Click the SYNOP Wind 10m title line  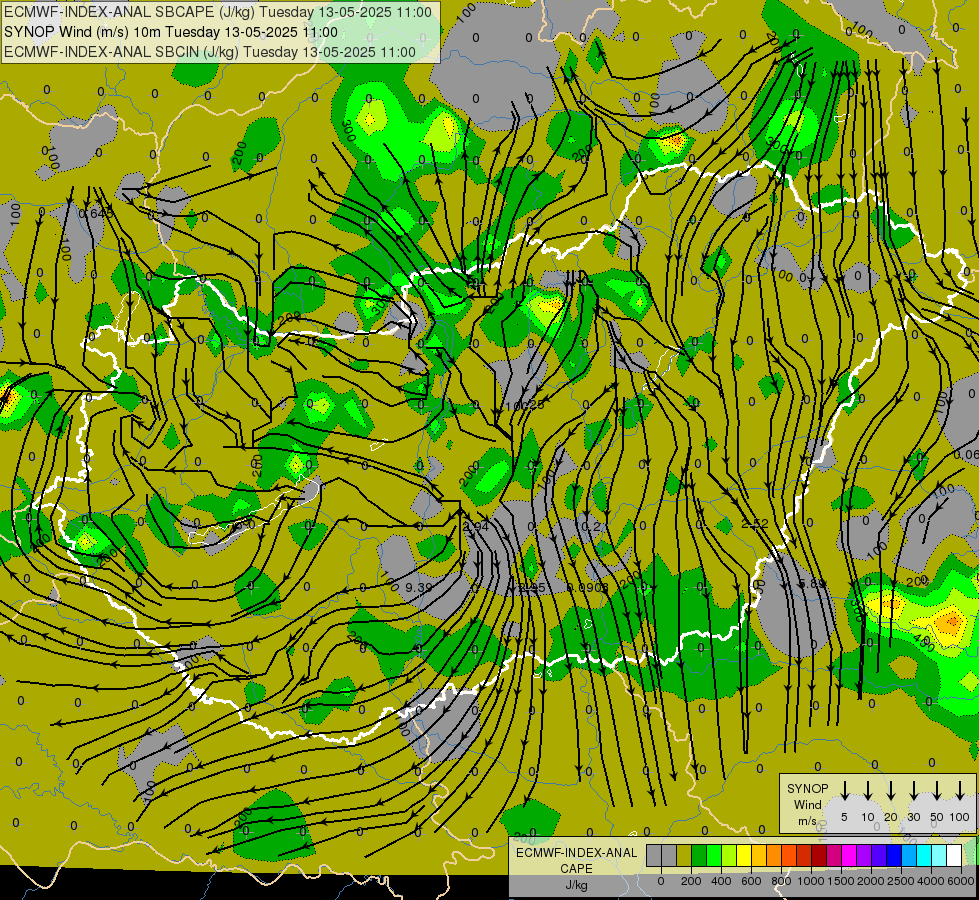pyautogui.click(x=170, y=32)
